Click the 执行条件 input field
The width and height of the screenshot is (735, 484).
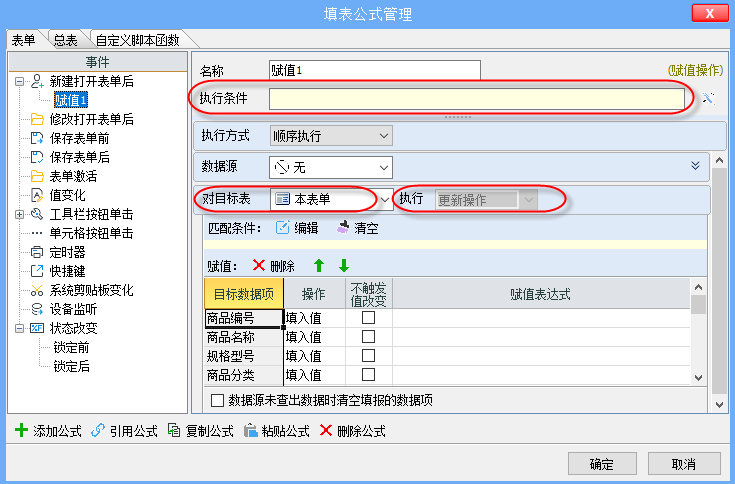coord(476,99)
